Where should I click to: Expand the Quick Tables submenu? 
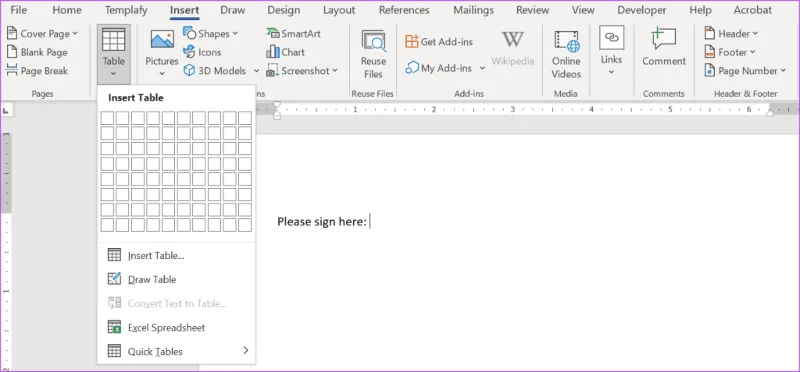[x=177, y=352]
